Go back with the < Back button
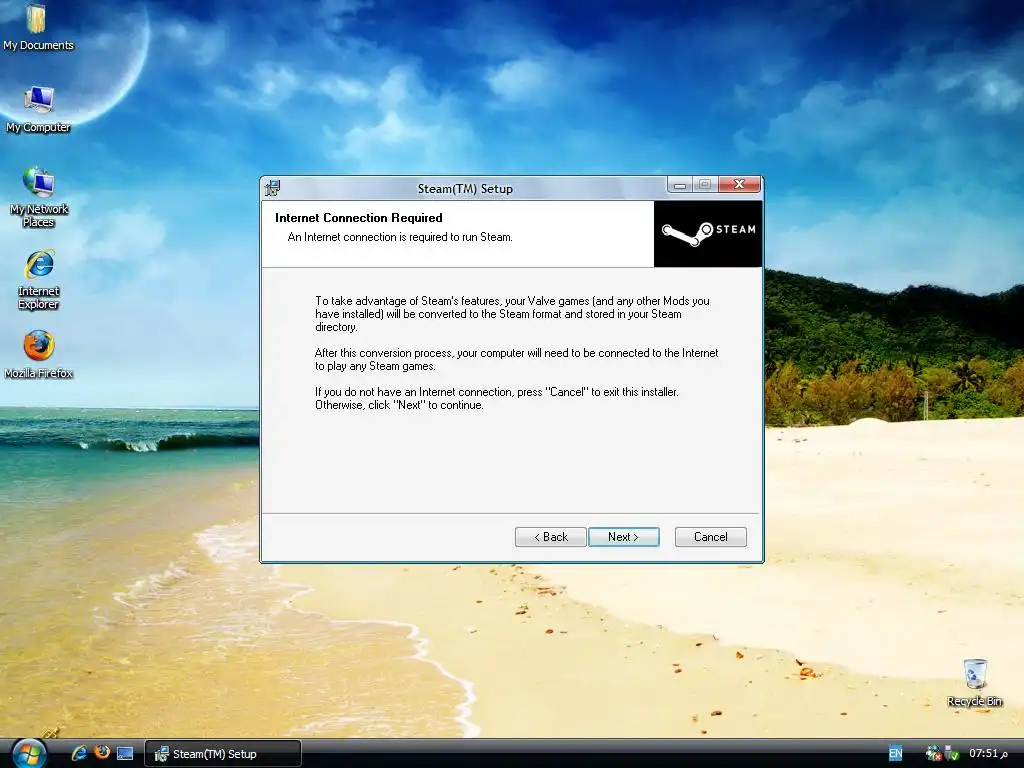The height and width of the screenshot is (768, 1024). (551, 537)
